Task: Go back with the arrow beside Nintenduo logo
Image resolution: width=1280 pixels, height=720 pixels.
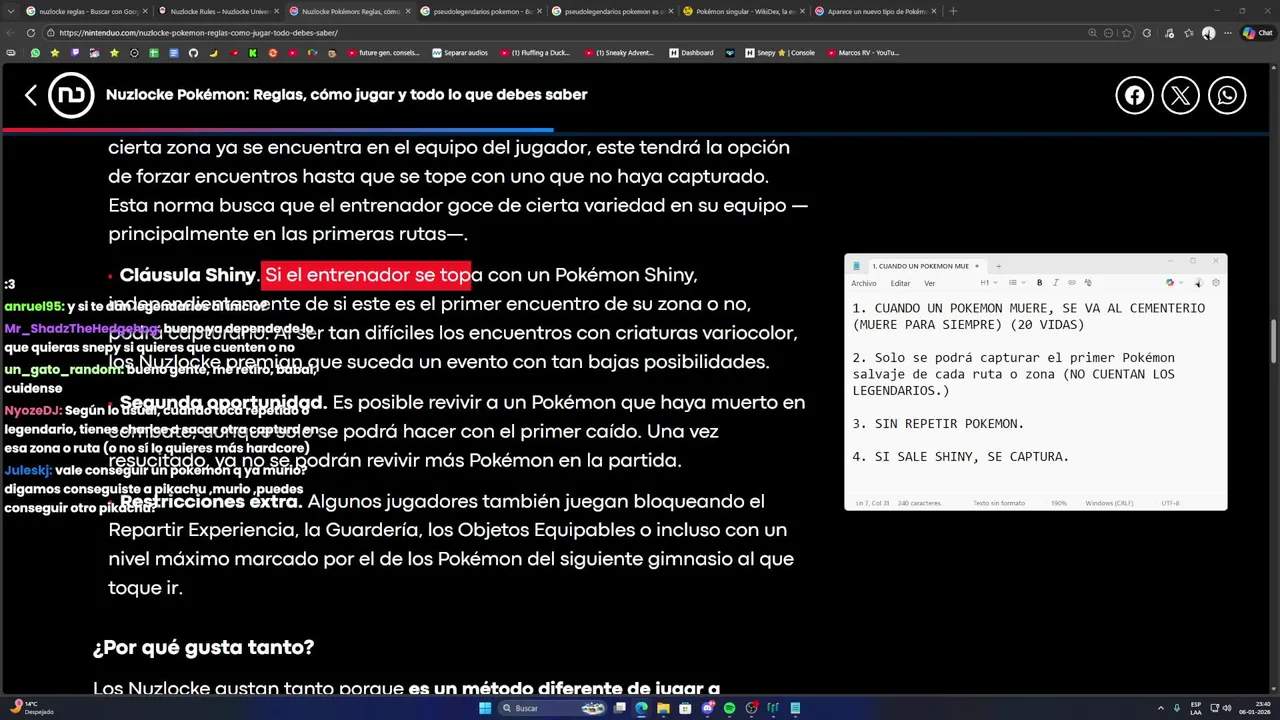Action: (x=31, y=95)
